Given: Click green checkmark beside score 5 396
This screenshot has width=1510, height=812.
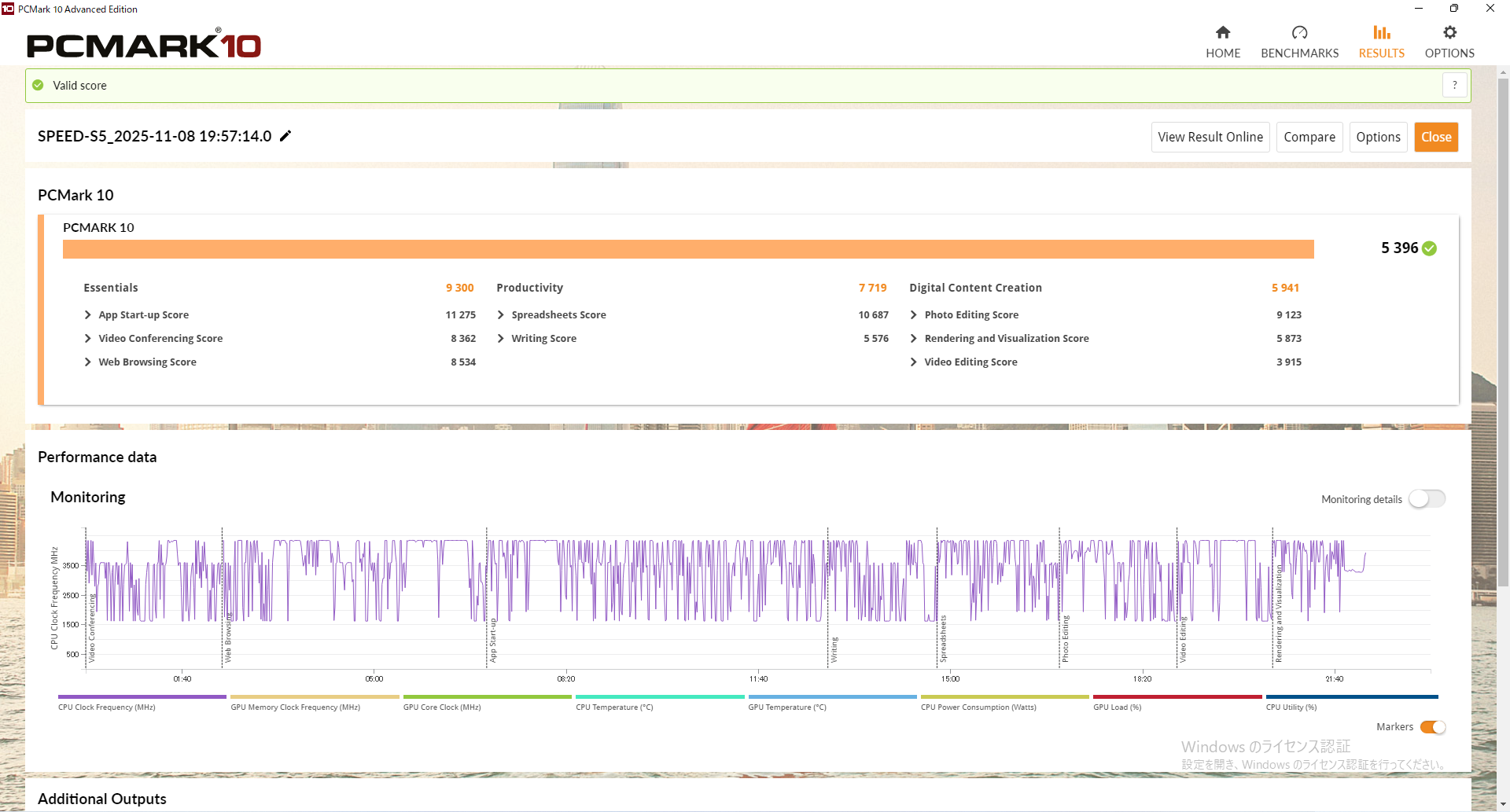Looking at the screenshot, I should coord(1430,248).
